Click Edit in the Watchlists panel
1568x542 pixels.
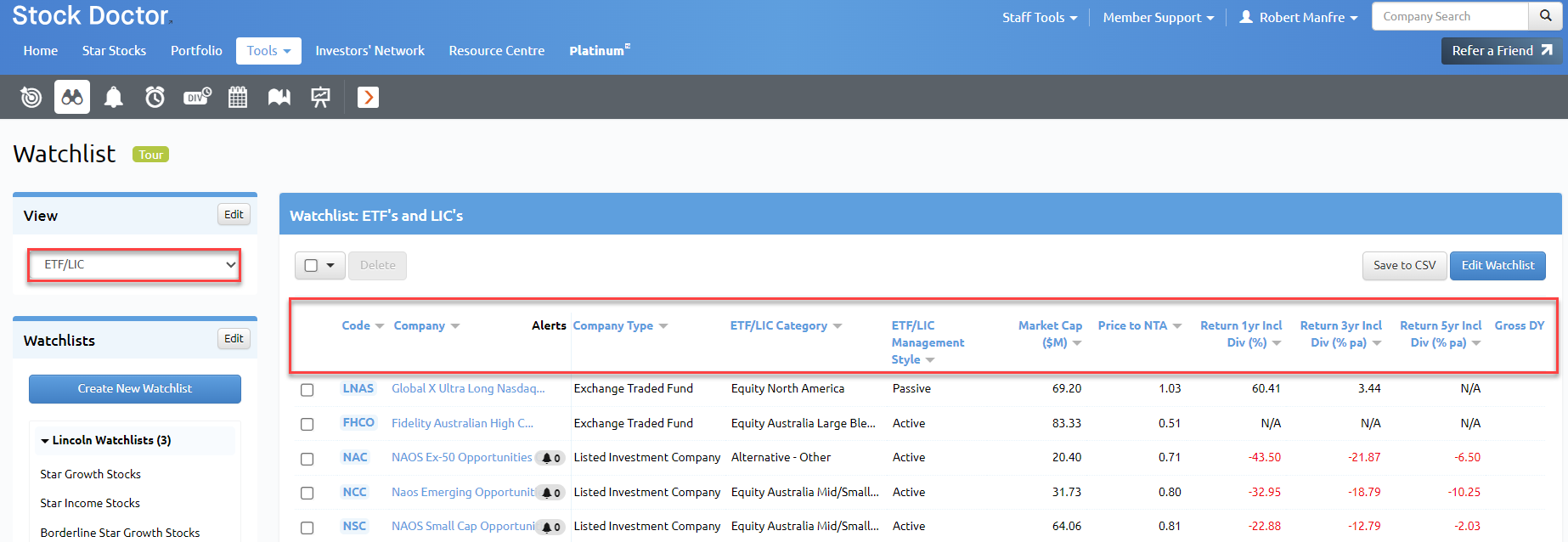tap(234, 339)
